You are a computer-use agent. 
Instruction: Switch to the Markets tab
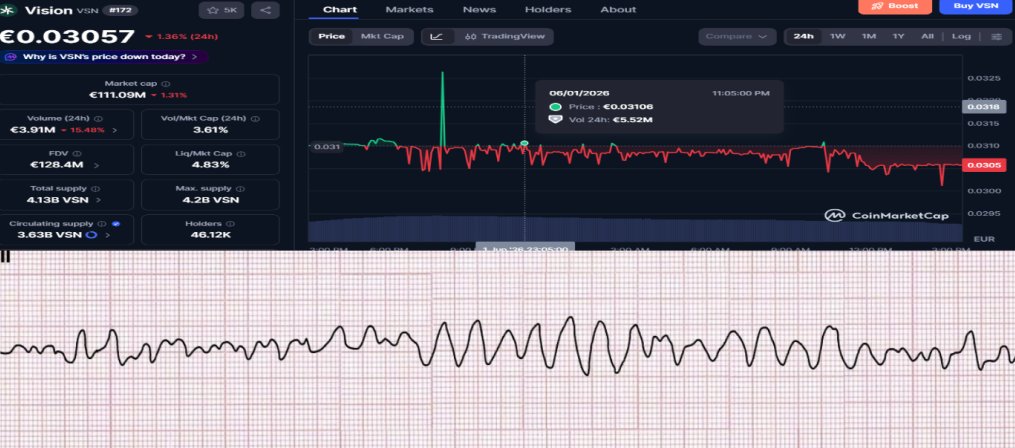pyautogui.click(x=409, y=10)
